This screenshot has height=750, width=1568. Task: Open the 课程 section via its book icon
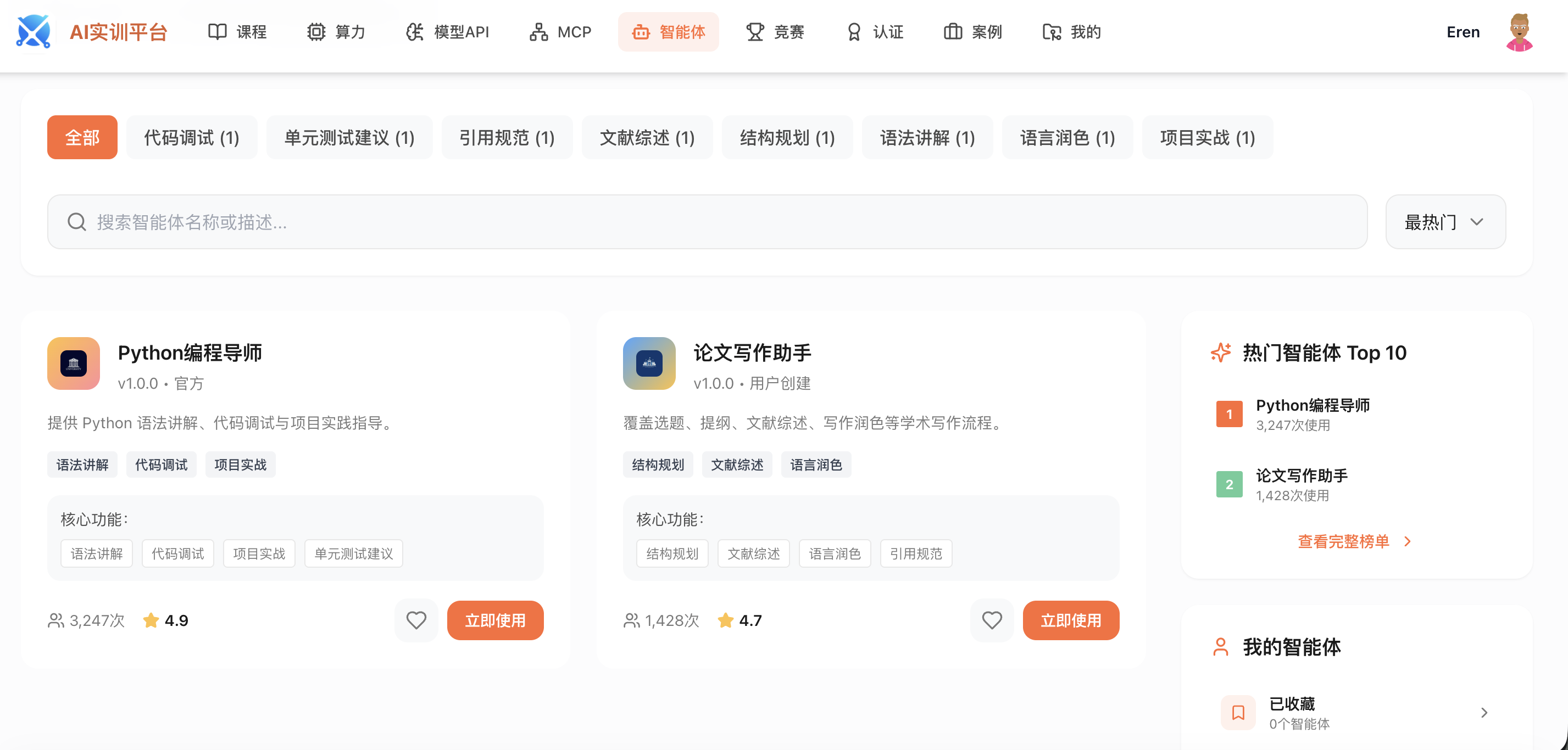218,32
